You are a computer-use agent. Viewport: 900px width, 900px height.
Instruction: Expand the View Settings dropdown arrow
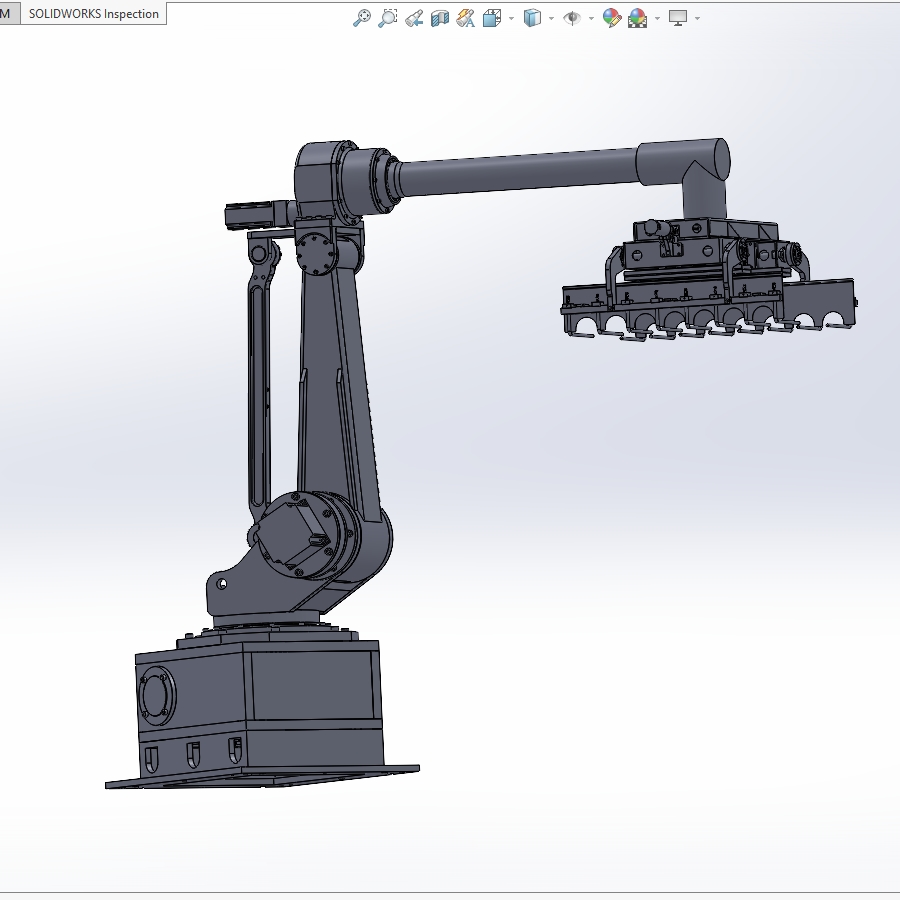[697, 18]
